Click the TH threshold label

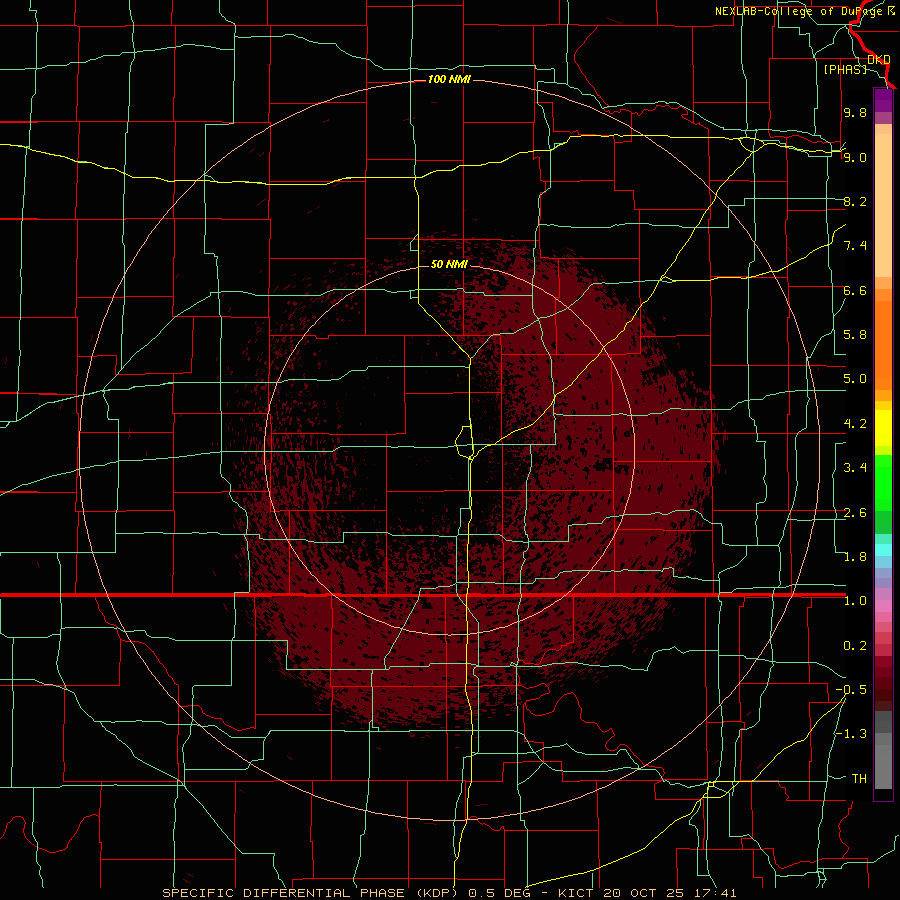tap(859, 779)
